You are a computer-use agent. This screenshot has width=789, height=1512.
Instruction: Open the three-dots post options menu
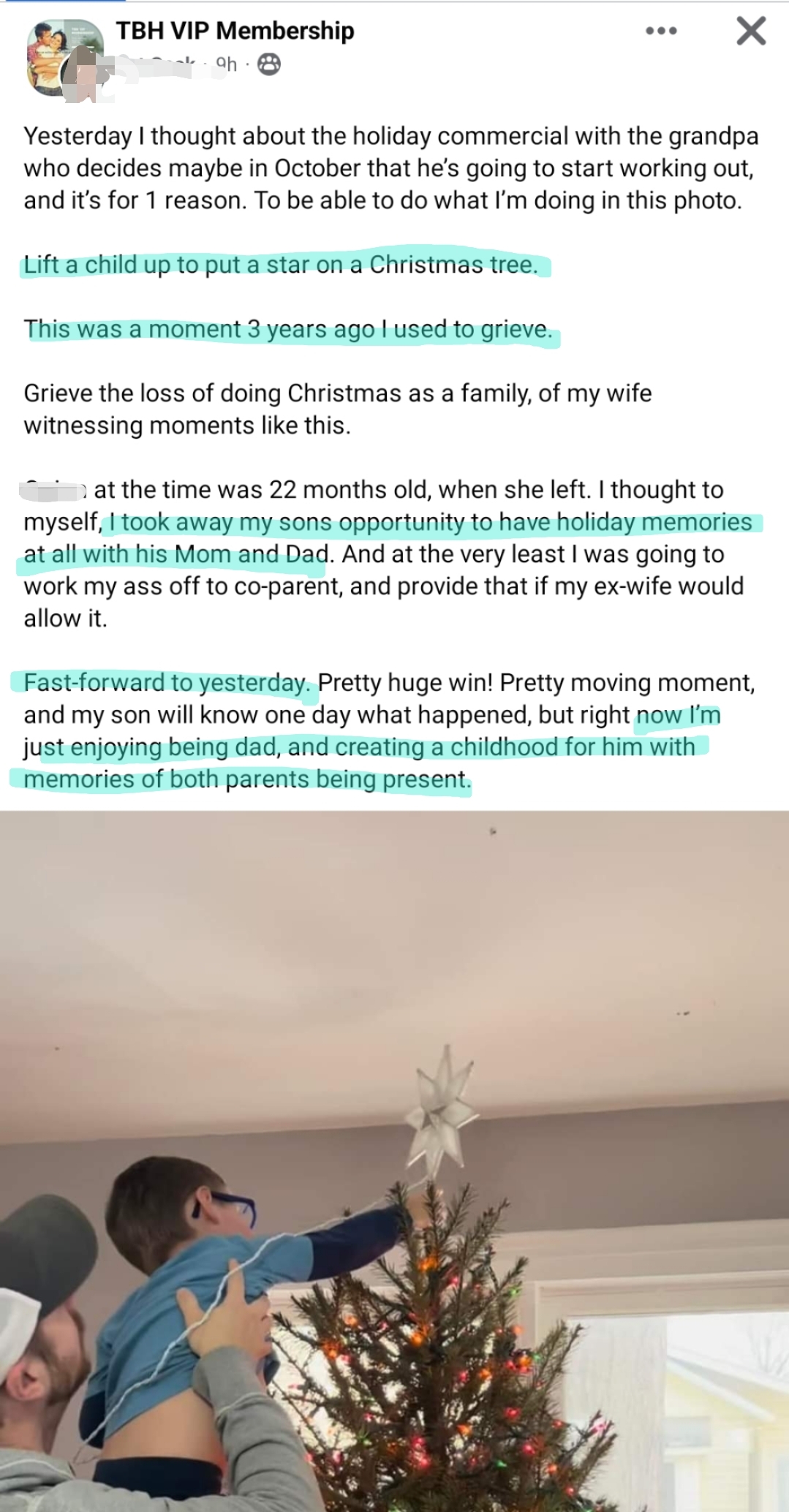point(661,31)
